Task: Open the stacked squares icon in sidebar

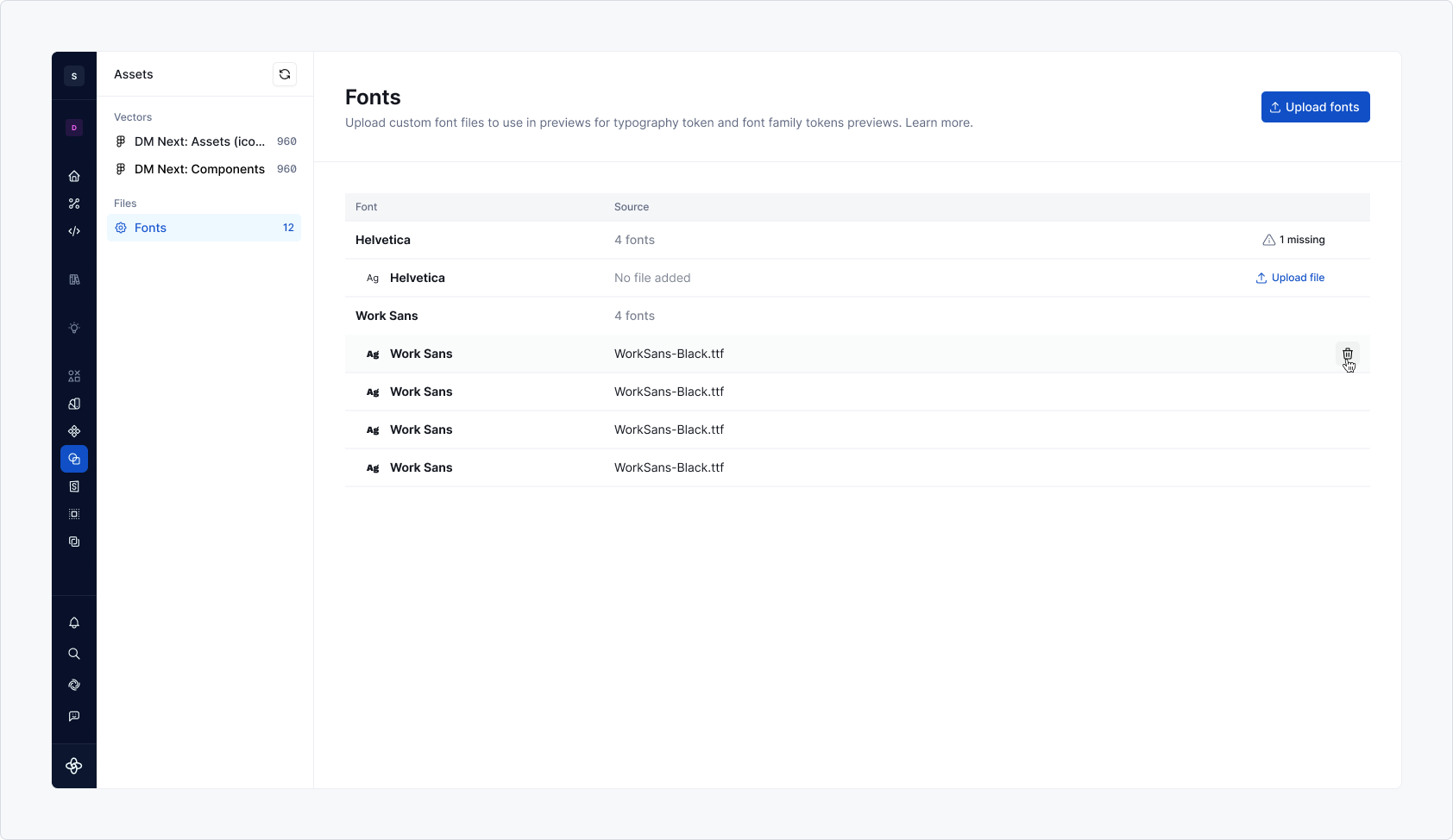Action: point(74,542)
